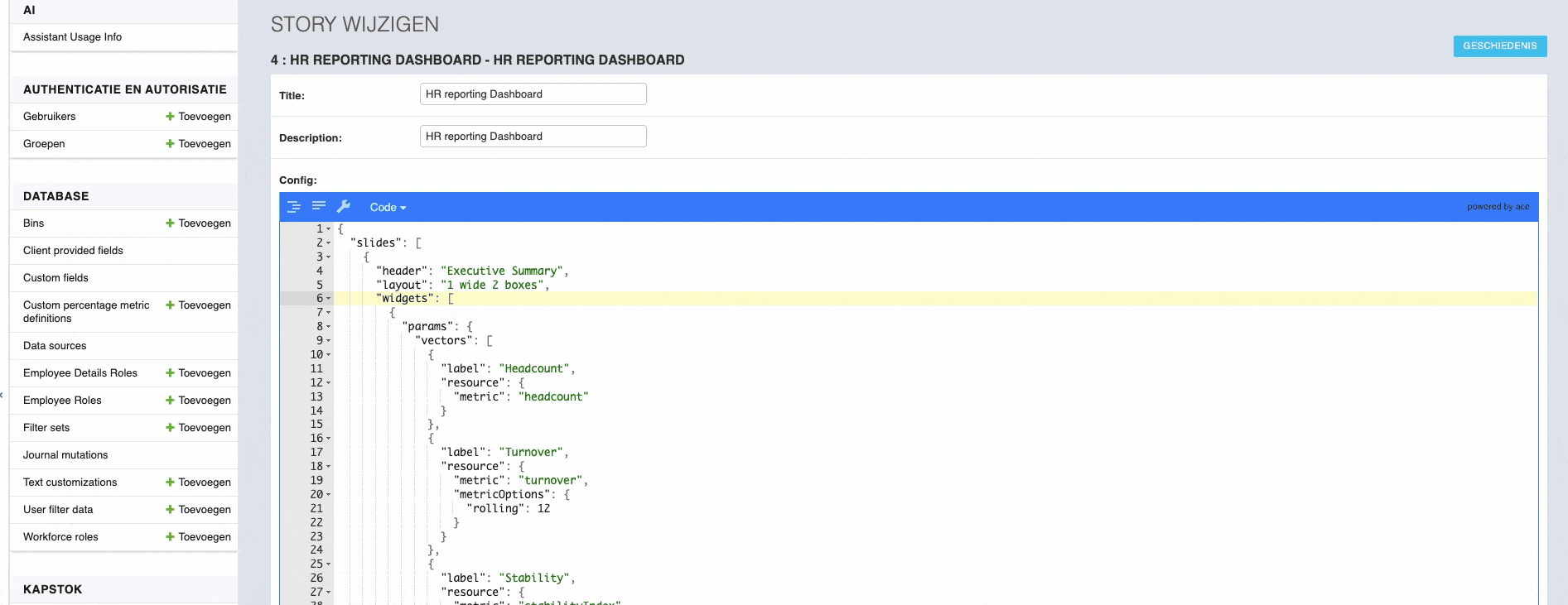1568x605 pixels.
Task: Click the Title input field
Action: pyautogui.click(x=533, y=94)
